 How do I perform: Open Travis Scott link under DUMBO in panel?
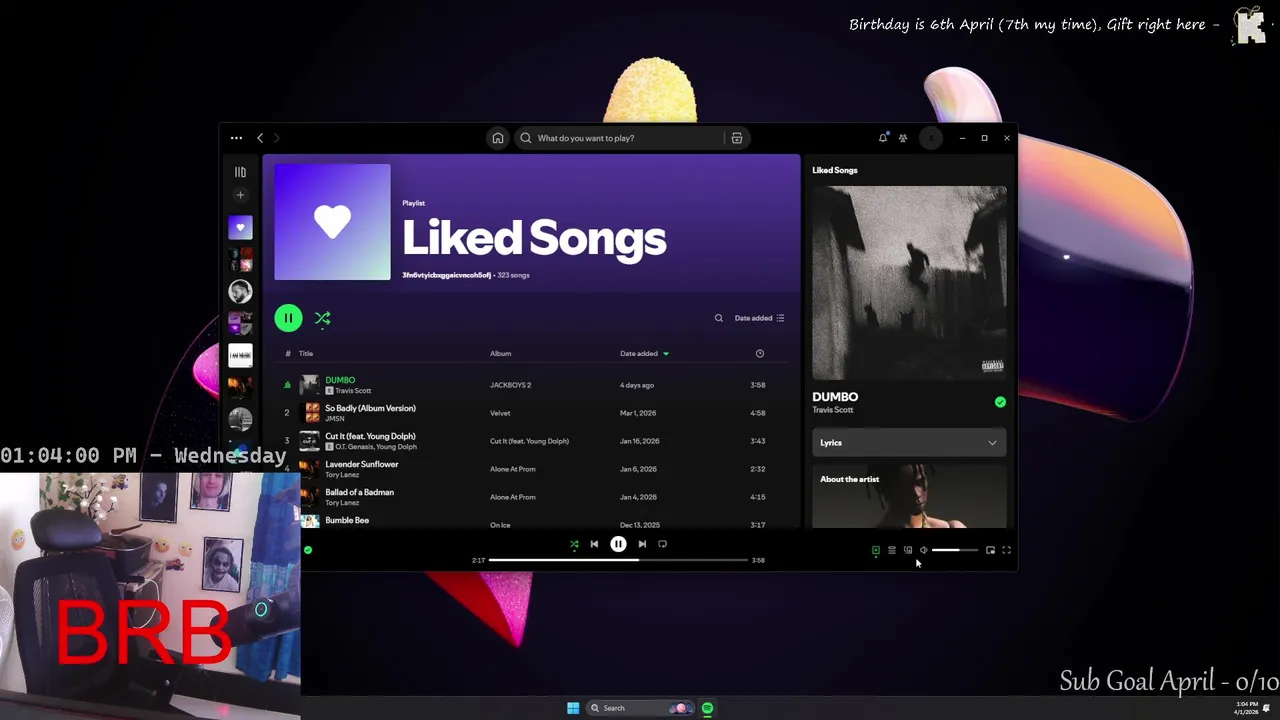(833, 410)
